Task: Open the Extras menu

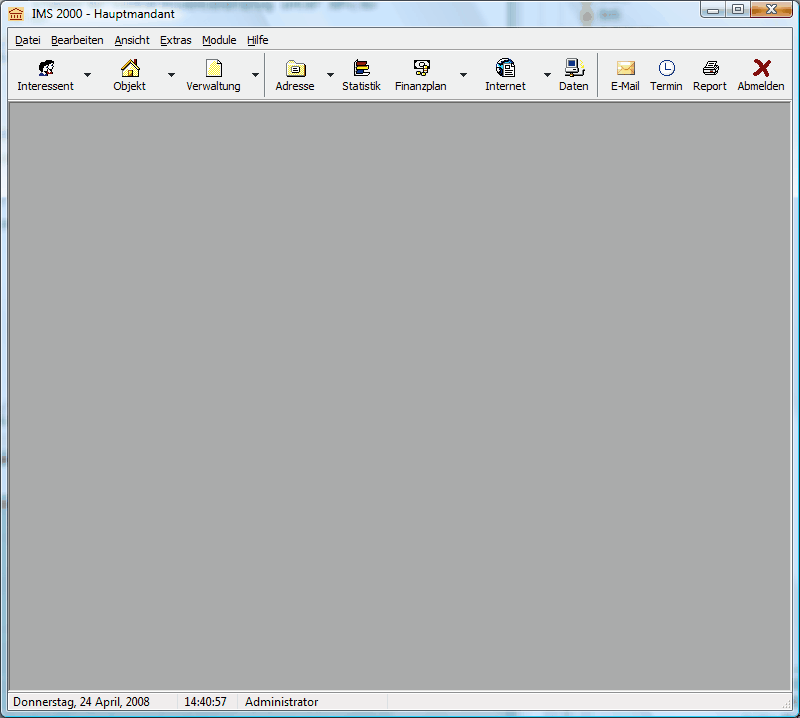Action: [176, 40]
